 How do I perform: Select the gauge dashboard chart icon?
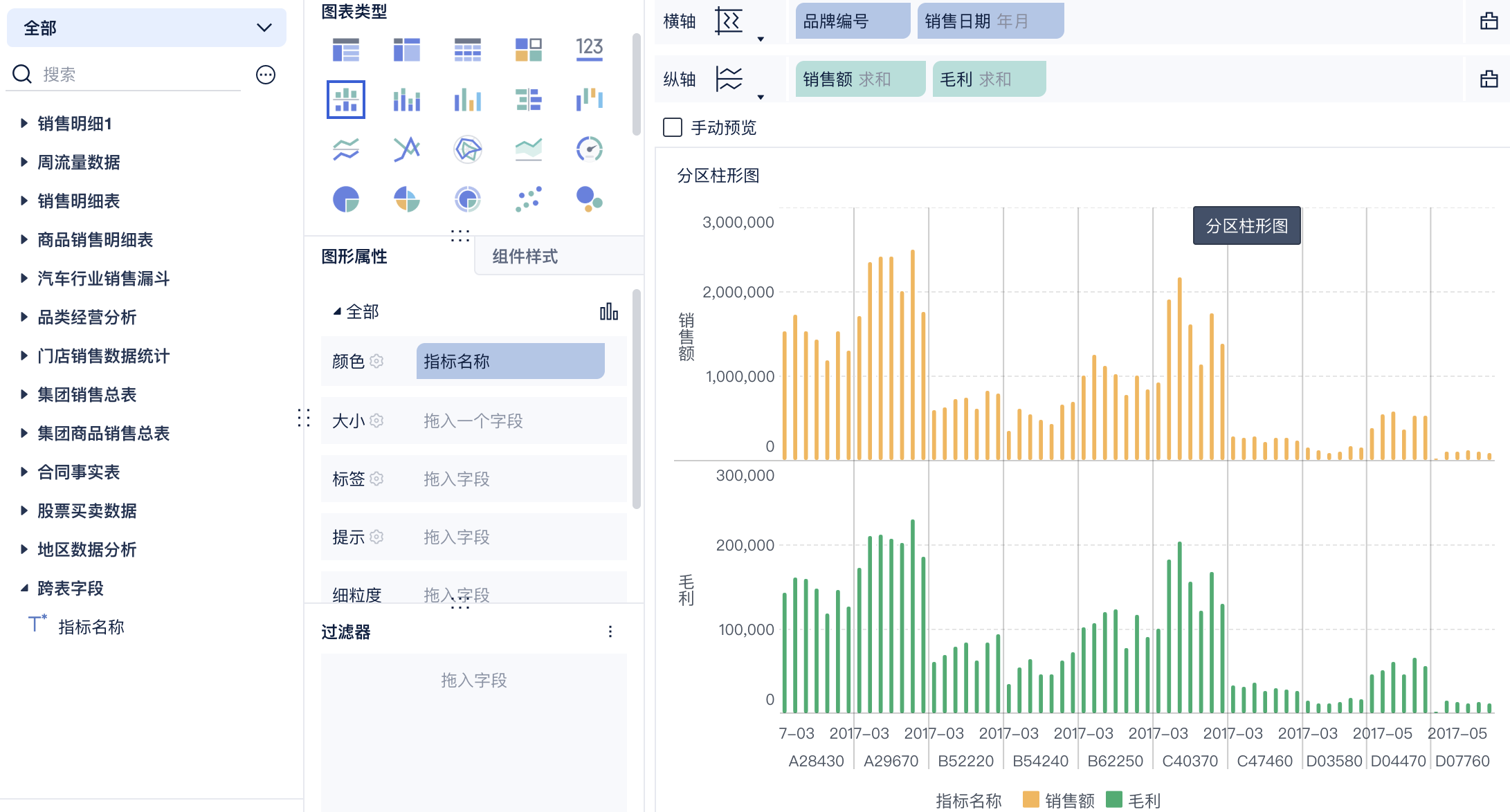[x=590, y=149]
